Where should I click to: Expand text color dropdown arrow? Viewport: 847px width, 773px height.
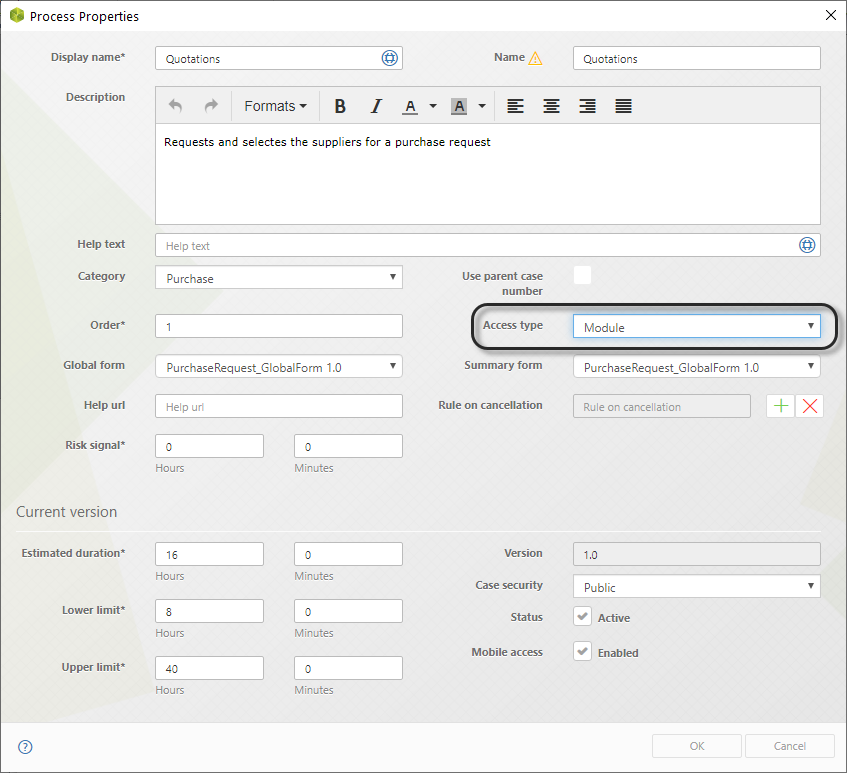click(x=433, y=106)
